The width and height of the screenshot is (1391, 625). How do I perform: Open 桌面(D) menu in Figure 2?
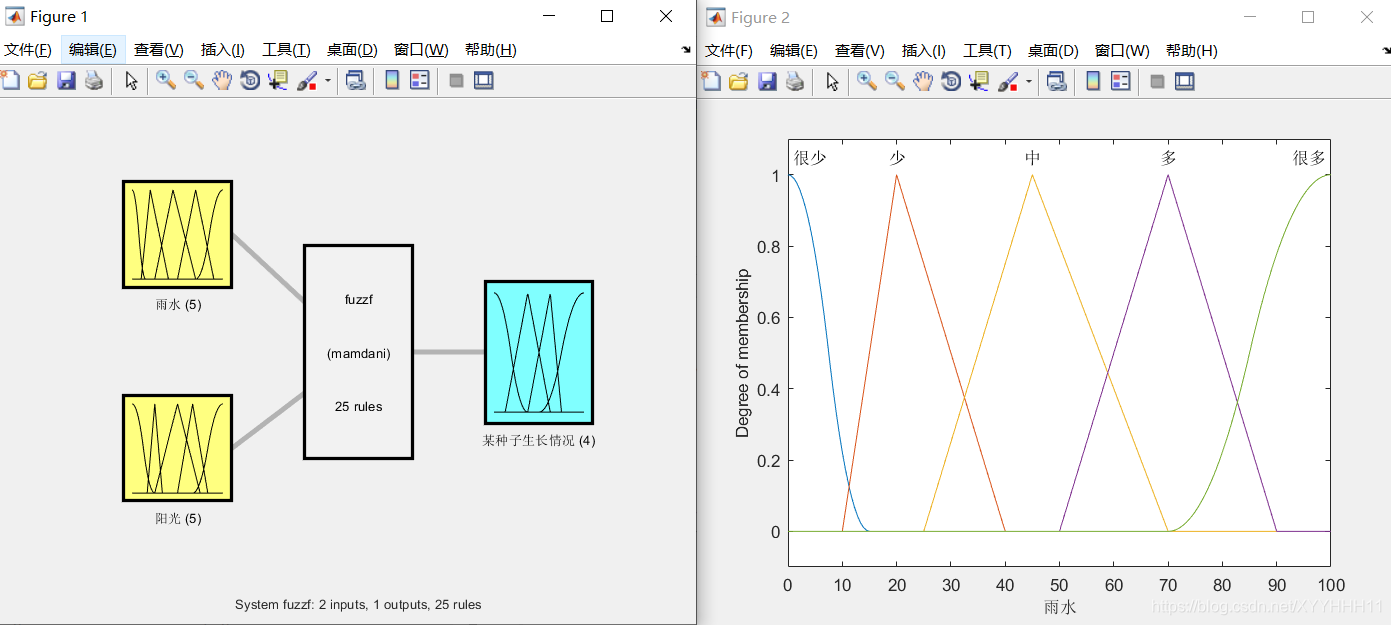click(x=1053, y=51)
